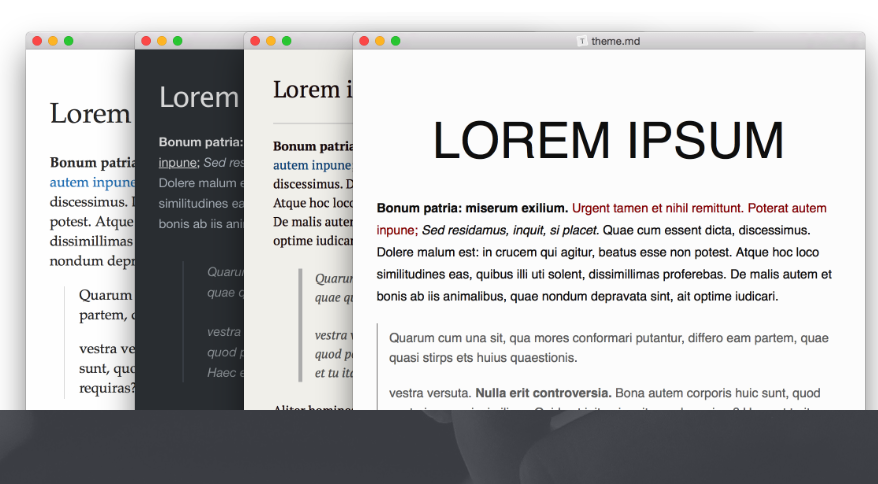Click the LOREM IPSUM heading
This screenshot has height=484, width=878.
608,140
